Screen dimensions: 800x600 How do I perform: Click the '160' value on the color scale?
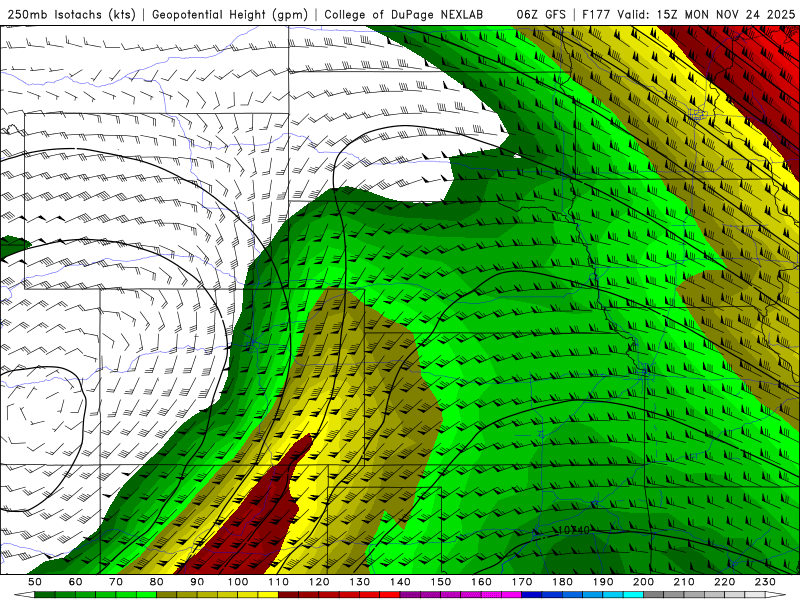pos(482,582)
